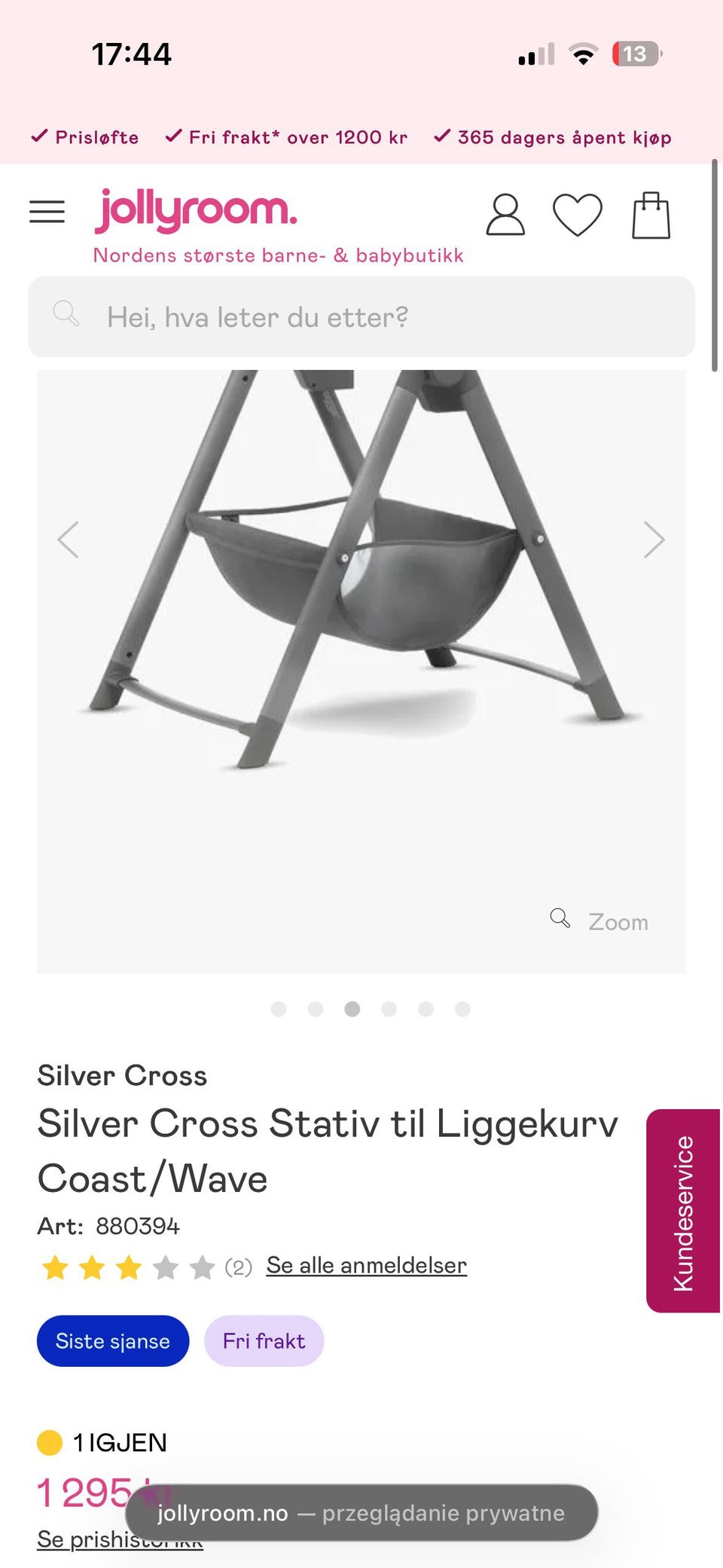The image size is (723, 1568).
Task: Open the user account icon
Action: 505,215
